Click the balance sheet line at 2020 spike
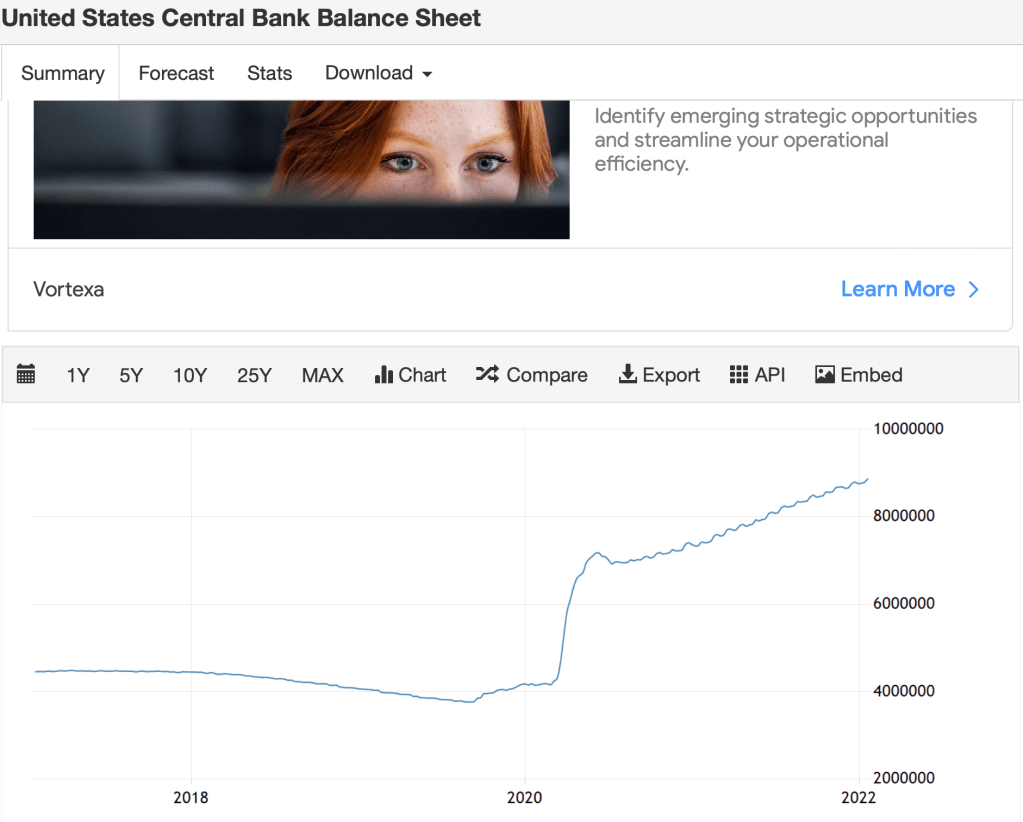Viewport: 1023px width, 822px height. click(x=566, y=620)
